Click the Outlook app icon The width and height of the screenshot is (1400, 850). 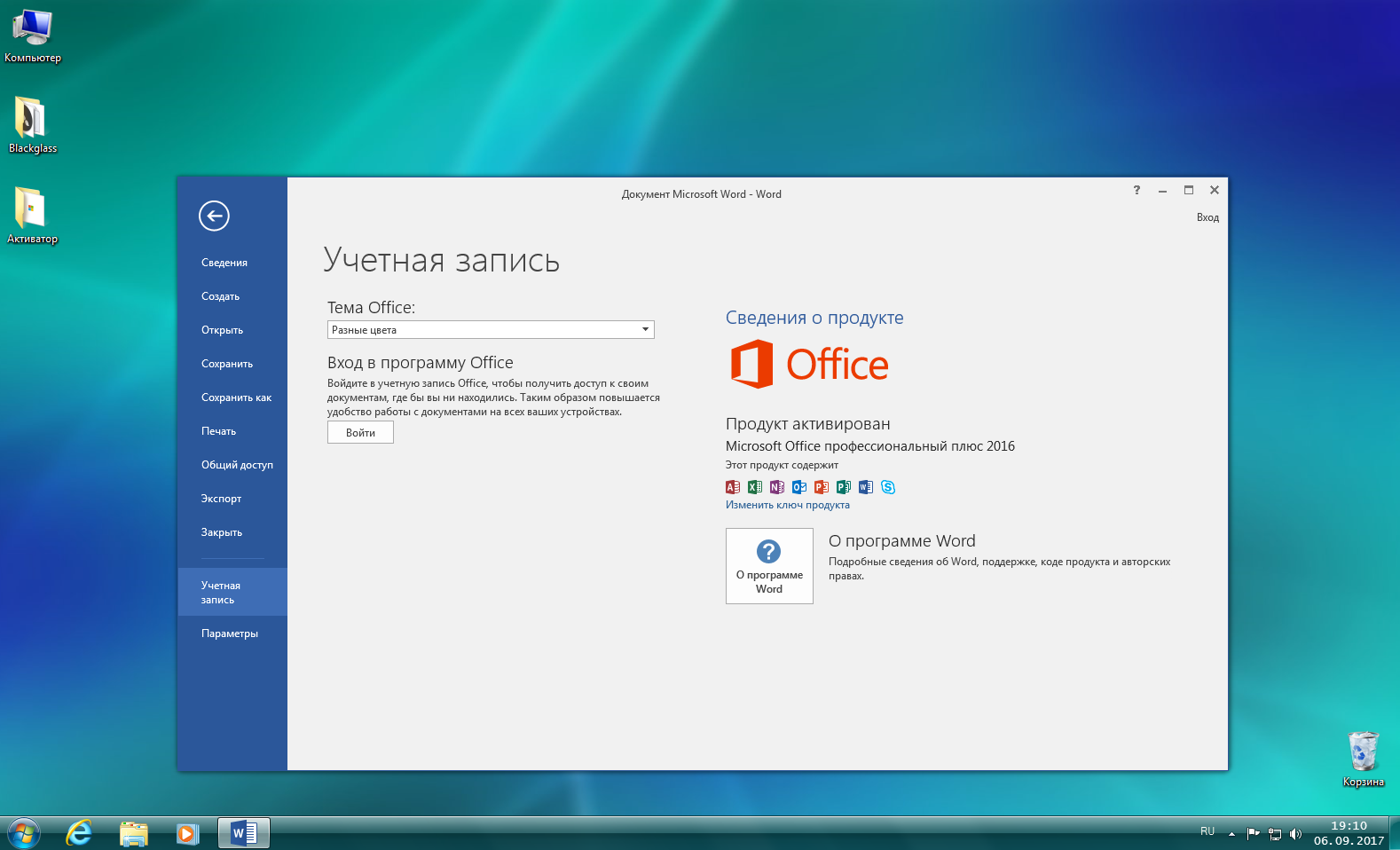[x=799, y=487]
